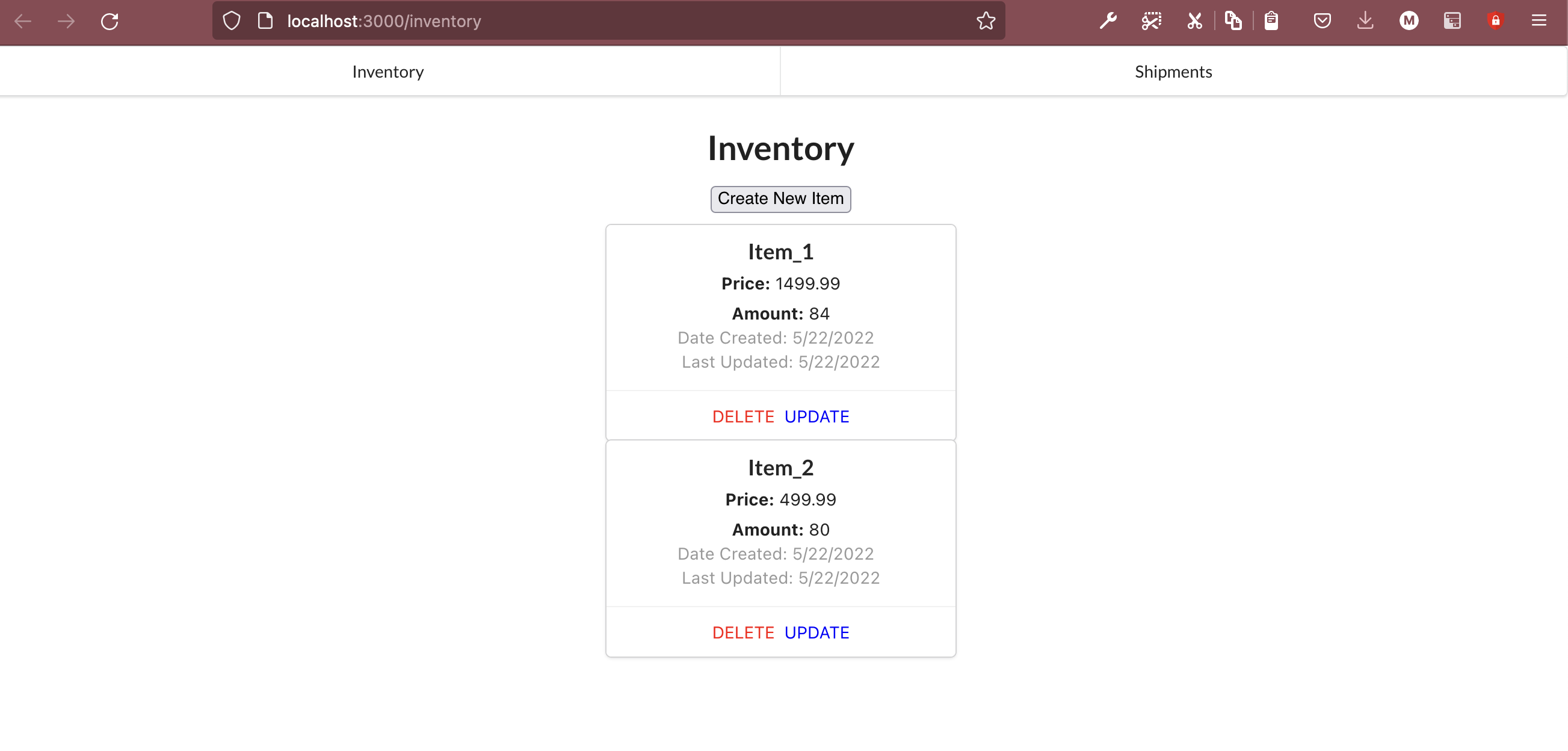Click the Create New Item button
The image size is (1568, 751).
[780, 199]
